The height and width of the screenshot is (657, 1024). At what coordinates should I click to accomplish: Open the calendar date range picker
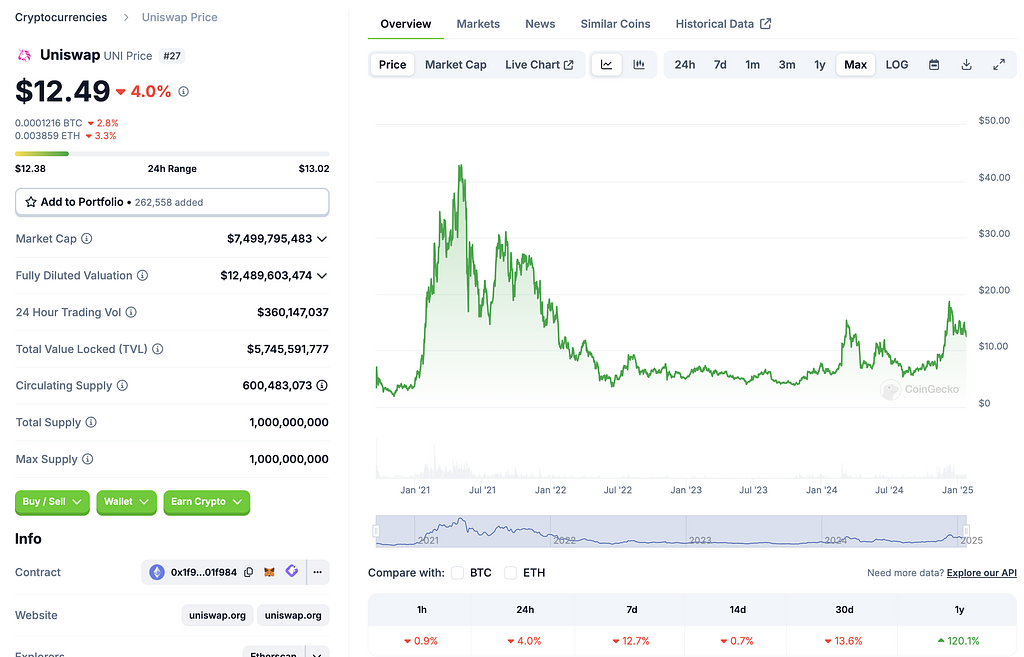pos(934,65)
